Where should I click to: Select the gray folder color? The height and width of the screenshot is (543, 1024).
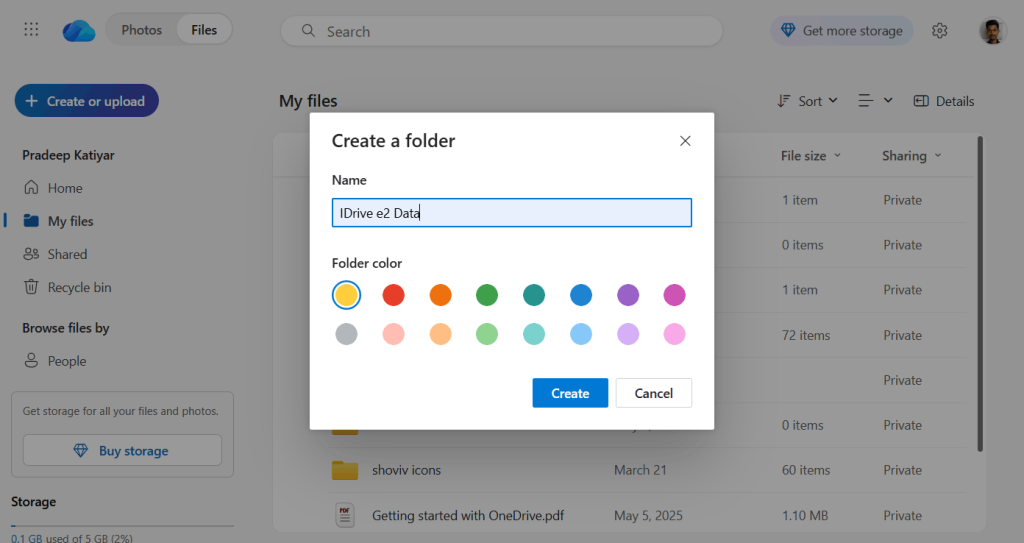(346, 334)
